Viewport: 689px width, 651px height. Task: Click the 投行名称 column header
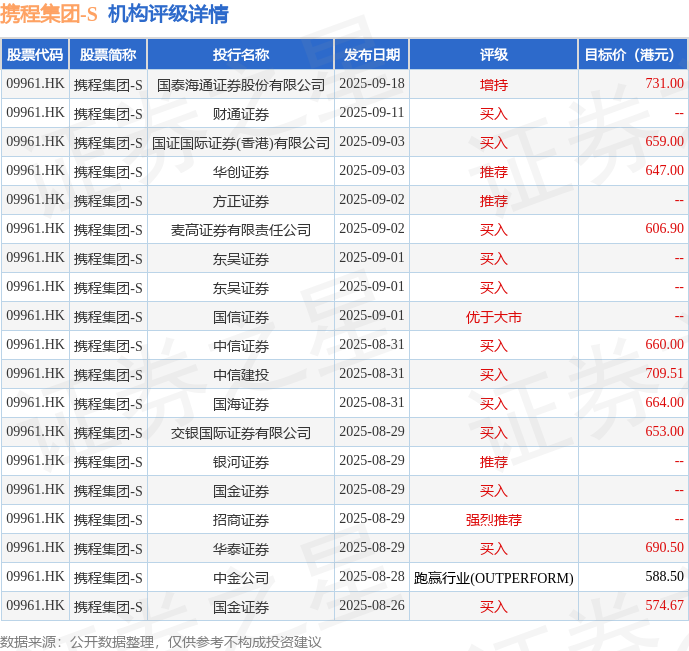click(241, 54)
